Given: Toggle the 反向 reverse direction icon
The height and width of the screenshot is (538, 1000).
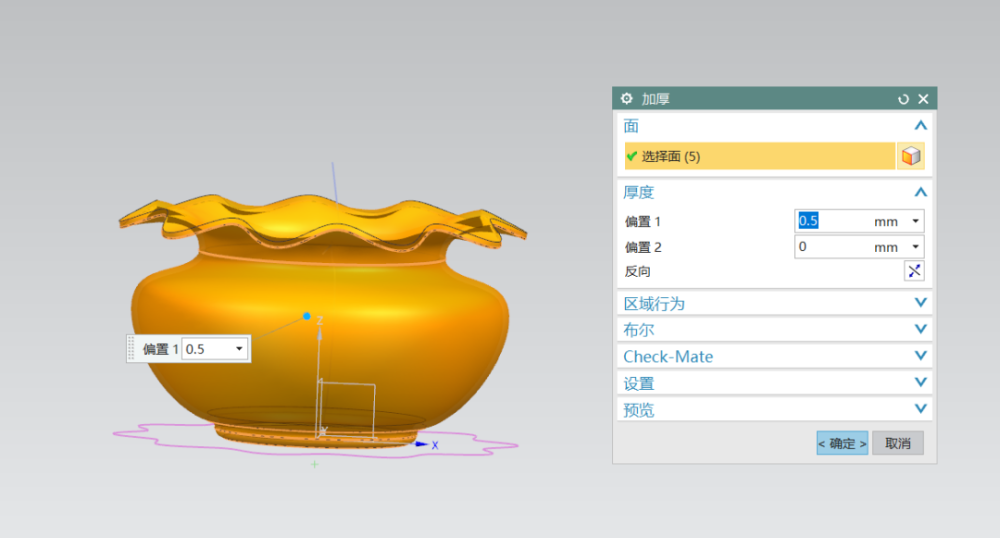Looking at the screenshot, I should tap(914, 271).
